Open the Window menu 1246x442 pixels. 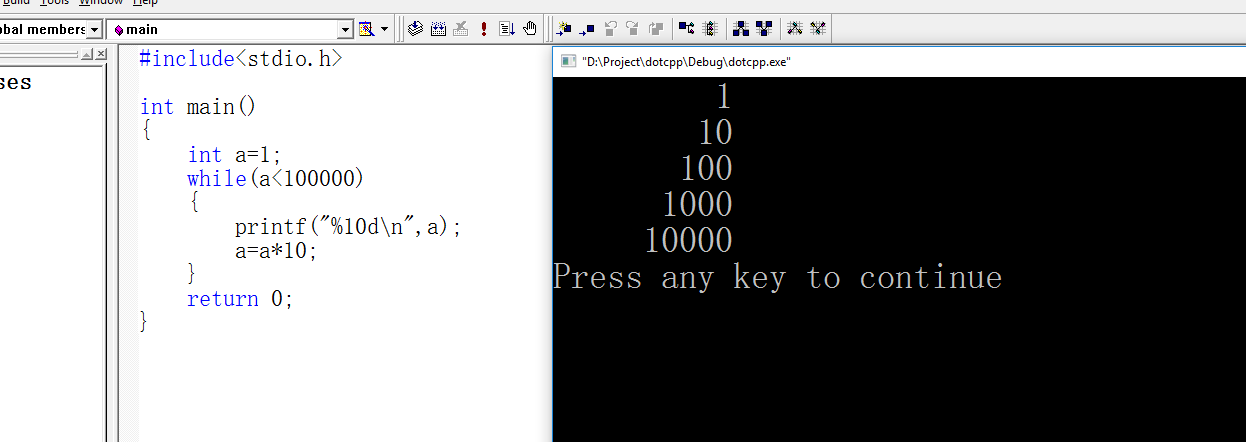coord(100,3)
